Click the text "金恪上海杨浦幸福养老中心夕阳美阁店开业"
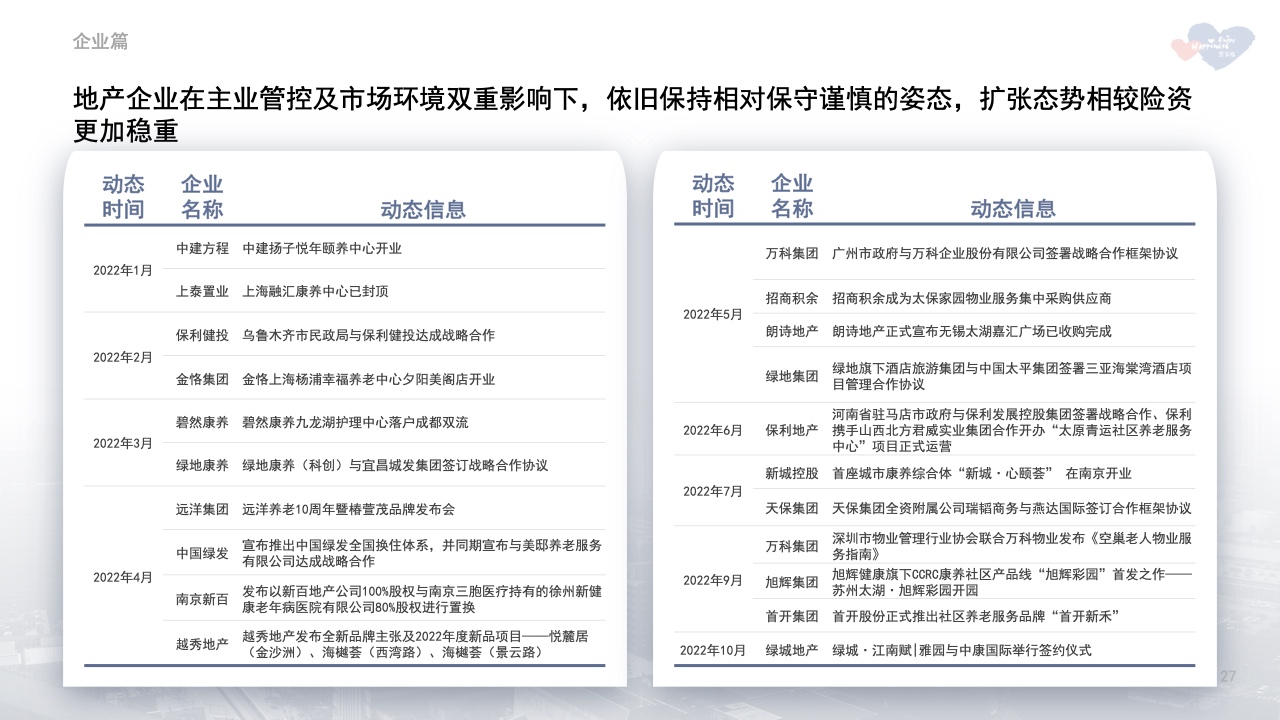Viewport: 1280px width, 720px height. tap(368, 379)
